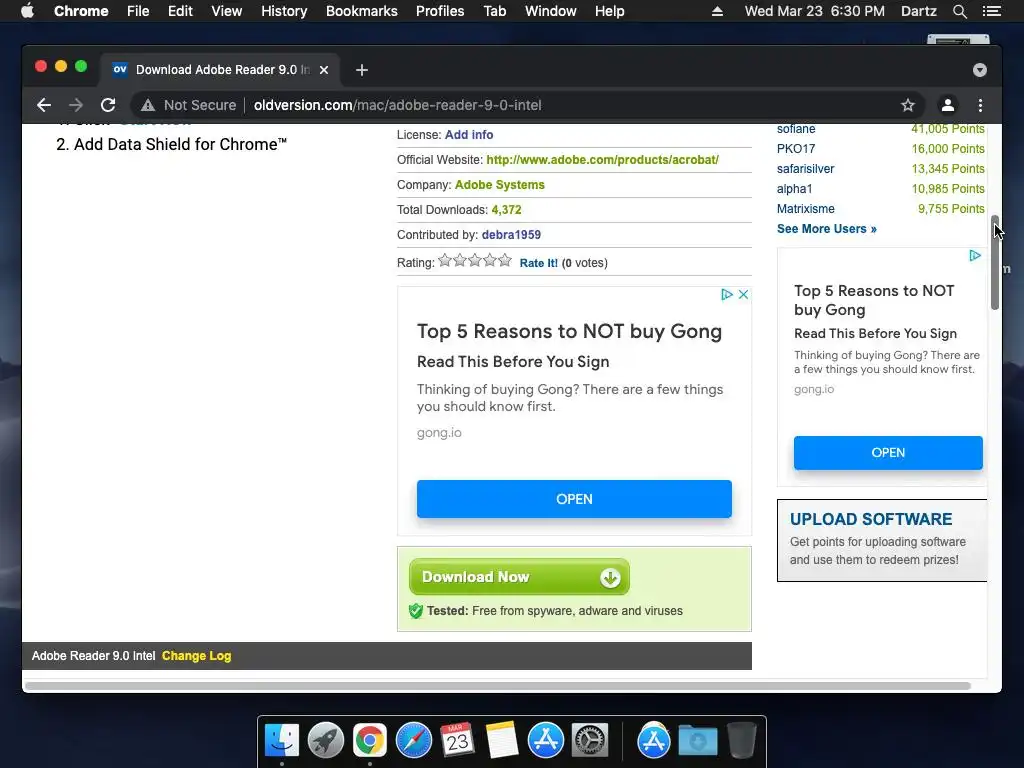Viewport: 1024px width, 768px height.
Task: Open the adobe.com official website link
Action: pyautogui.click(x=602, y=159)
